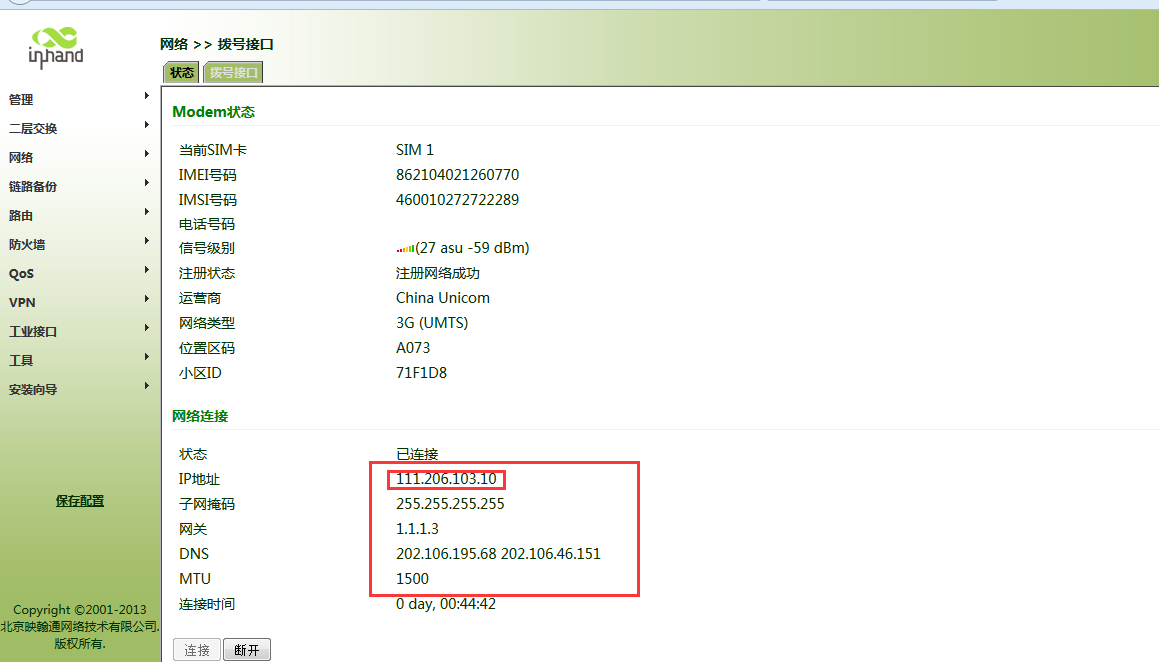Viewport: 1159px width, 662px height.
Task: Select 工具 in the sidebar
Action: (21, 361)
